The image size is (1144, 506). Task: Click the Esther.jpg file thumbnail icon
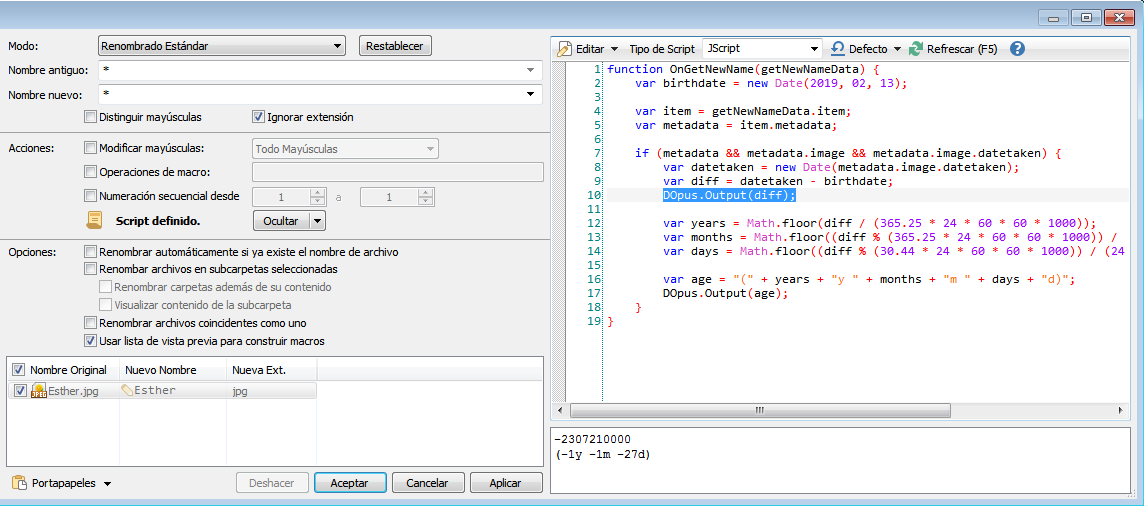pyautogui.click(x=39, y=391)
